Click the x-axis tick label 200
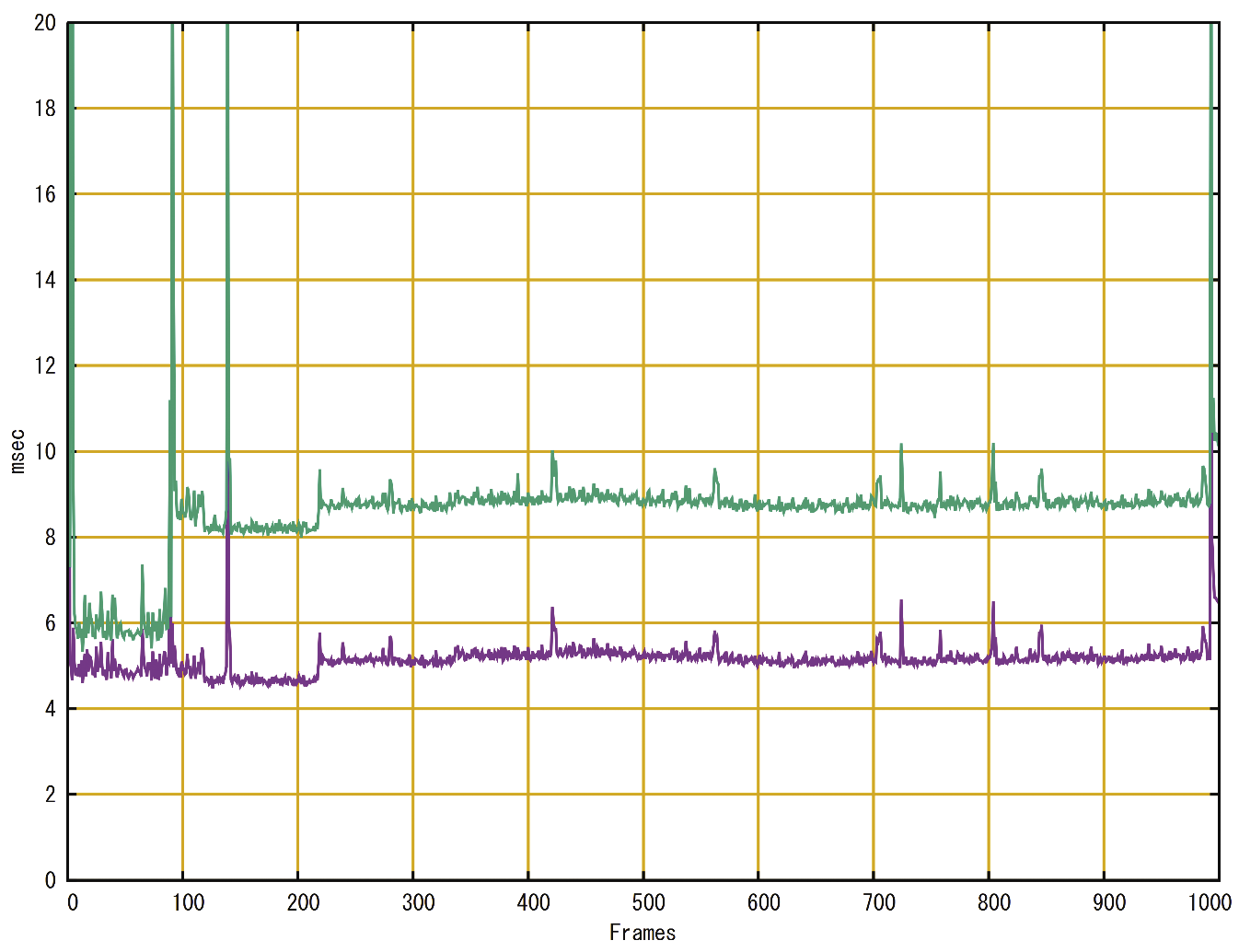Viewport: 1239px width, 952px height. (303, 902)
